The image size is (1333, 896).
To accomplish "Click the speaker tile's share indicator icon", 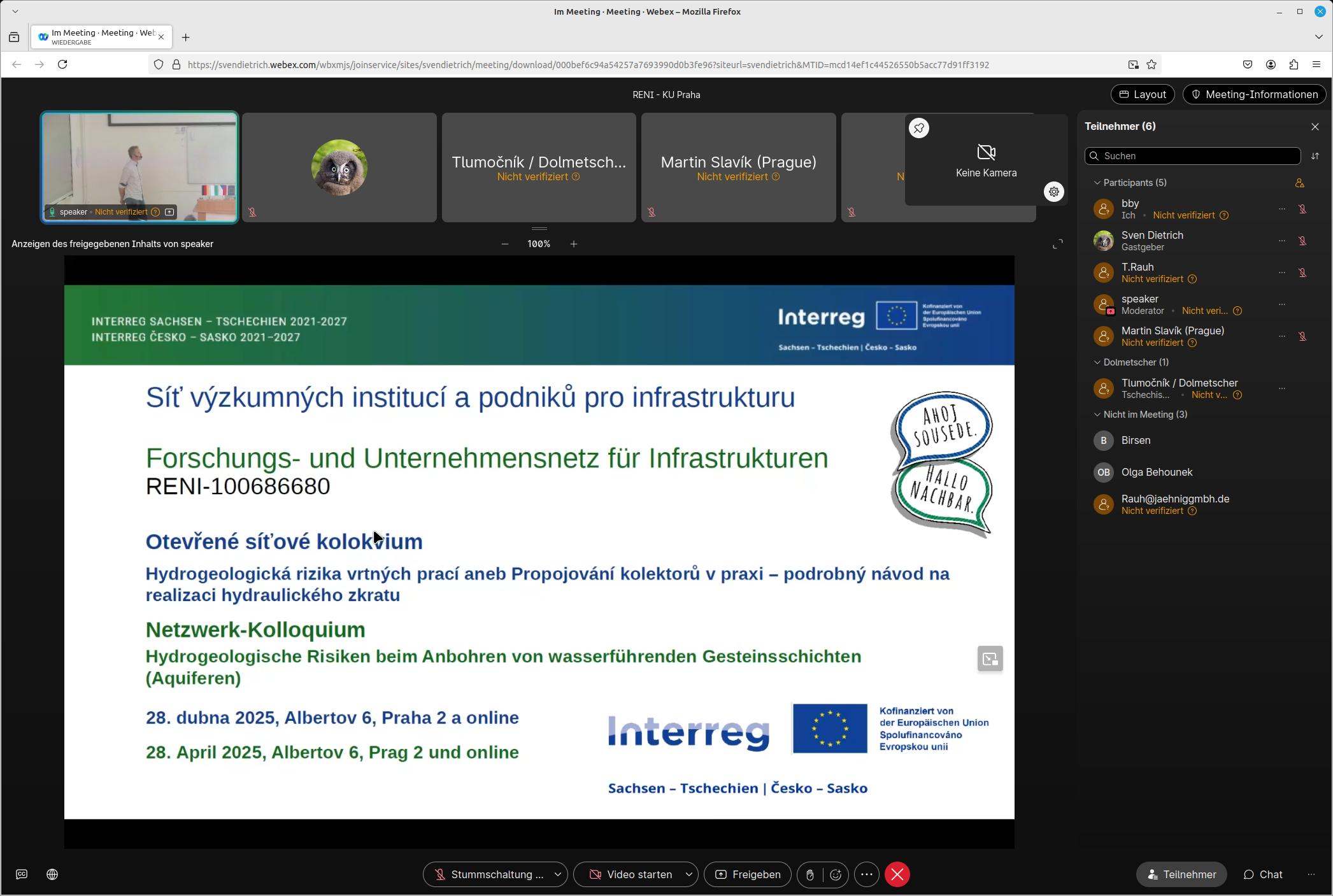I will pos(169,212).
